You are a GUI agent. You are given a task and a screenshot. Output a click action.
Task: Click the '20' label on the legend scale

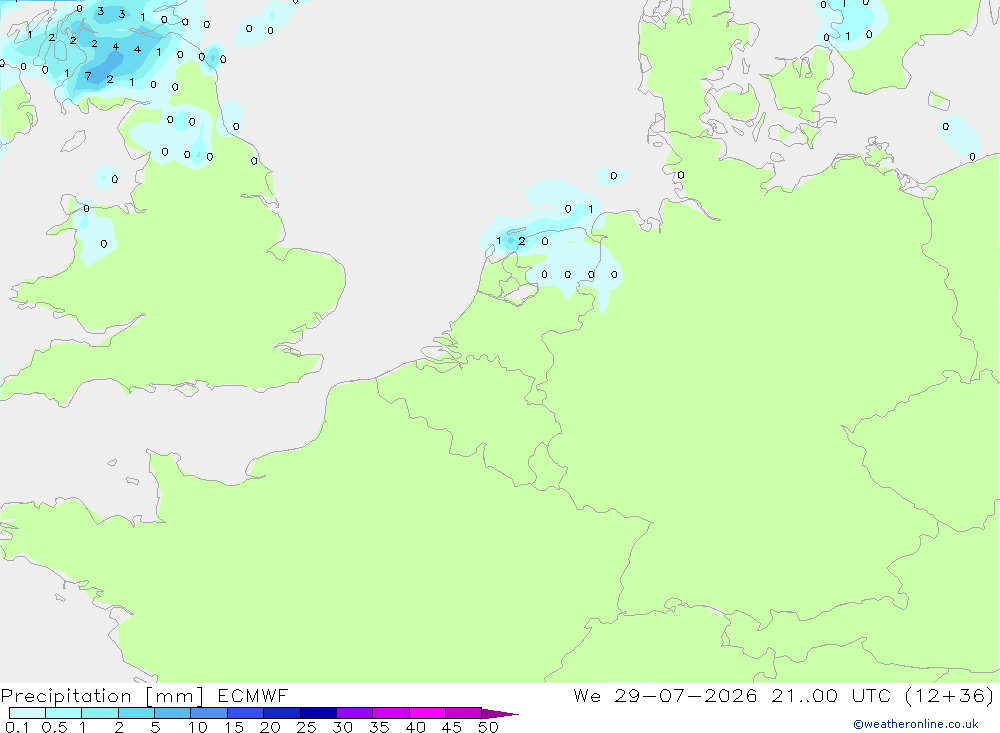(x=270, y=727)
